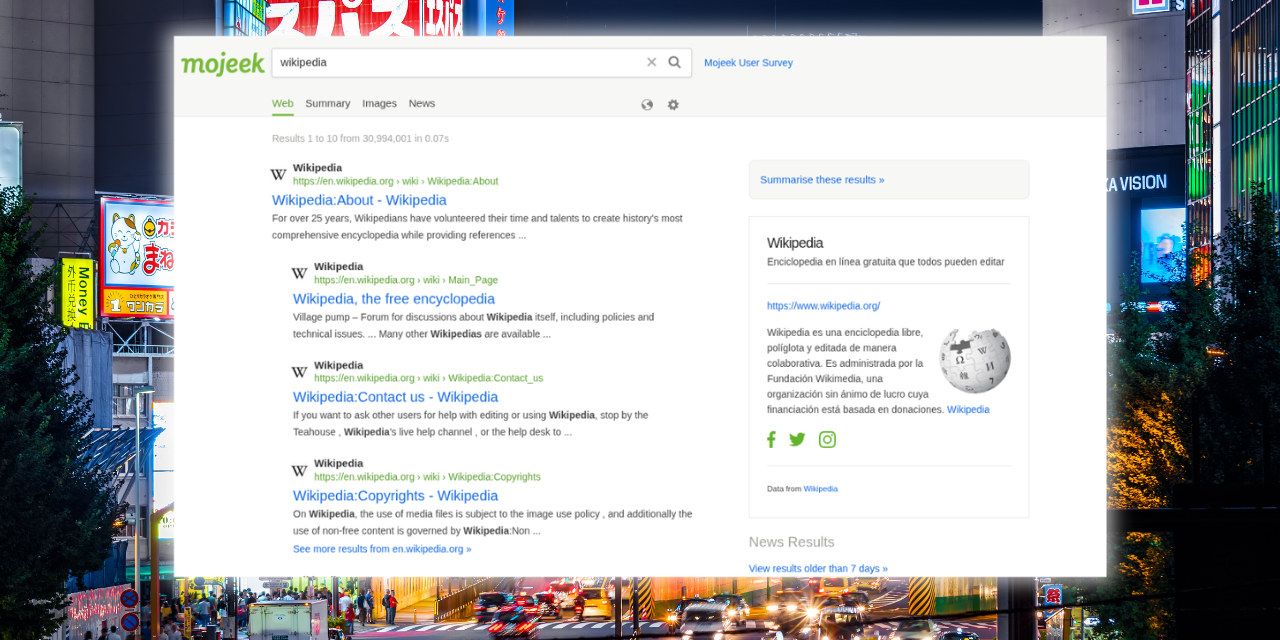Open the Mojeek User Survey link
The image size is (1280, 640).
click(x=748, y=62)
